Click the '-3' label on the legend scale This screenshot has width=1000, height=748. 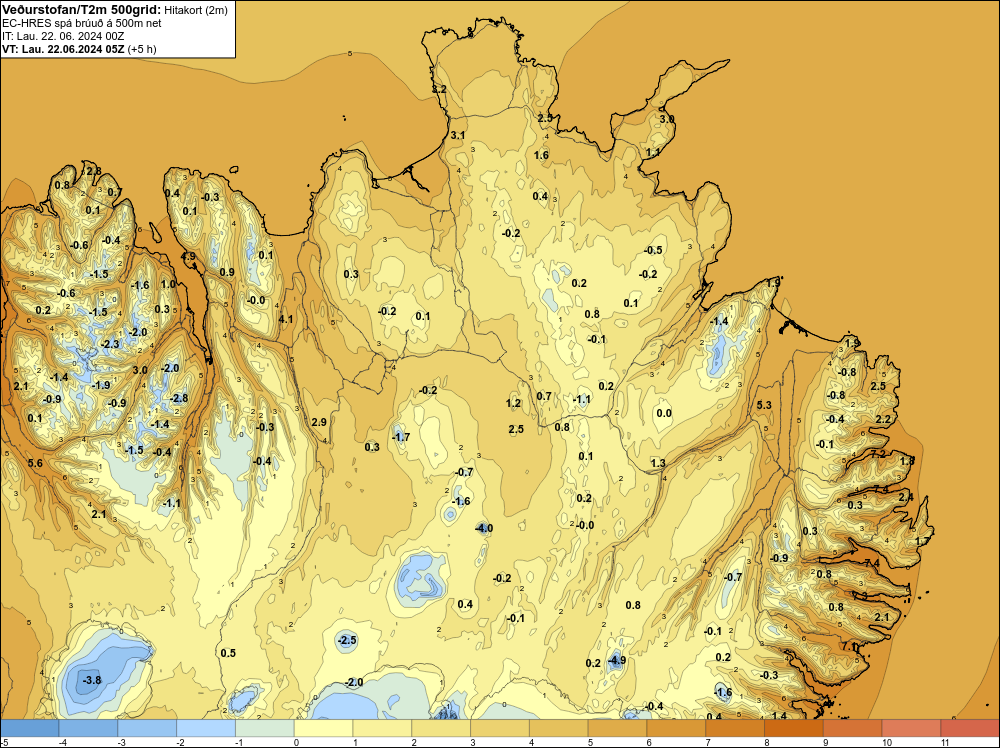(121, 742)
